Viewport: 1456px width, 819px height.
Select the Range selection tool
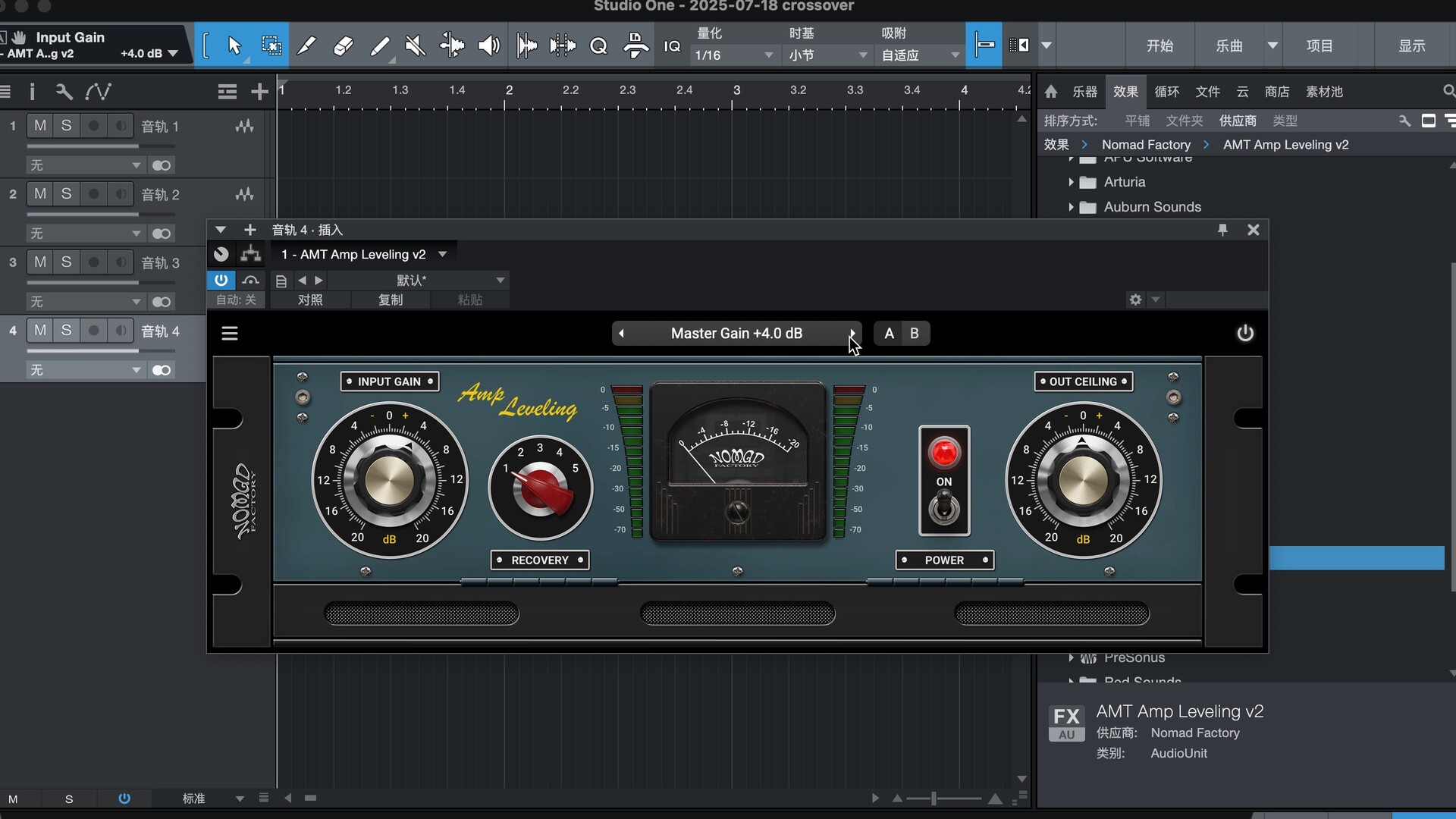271,46
